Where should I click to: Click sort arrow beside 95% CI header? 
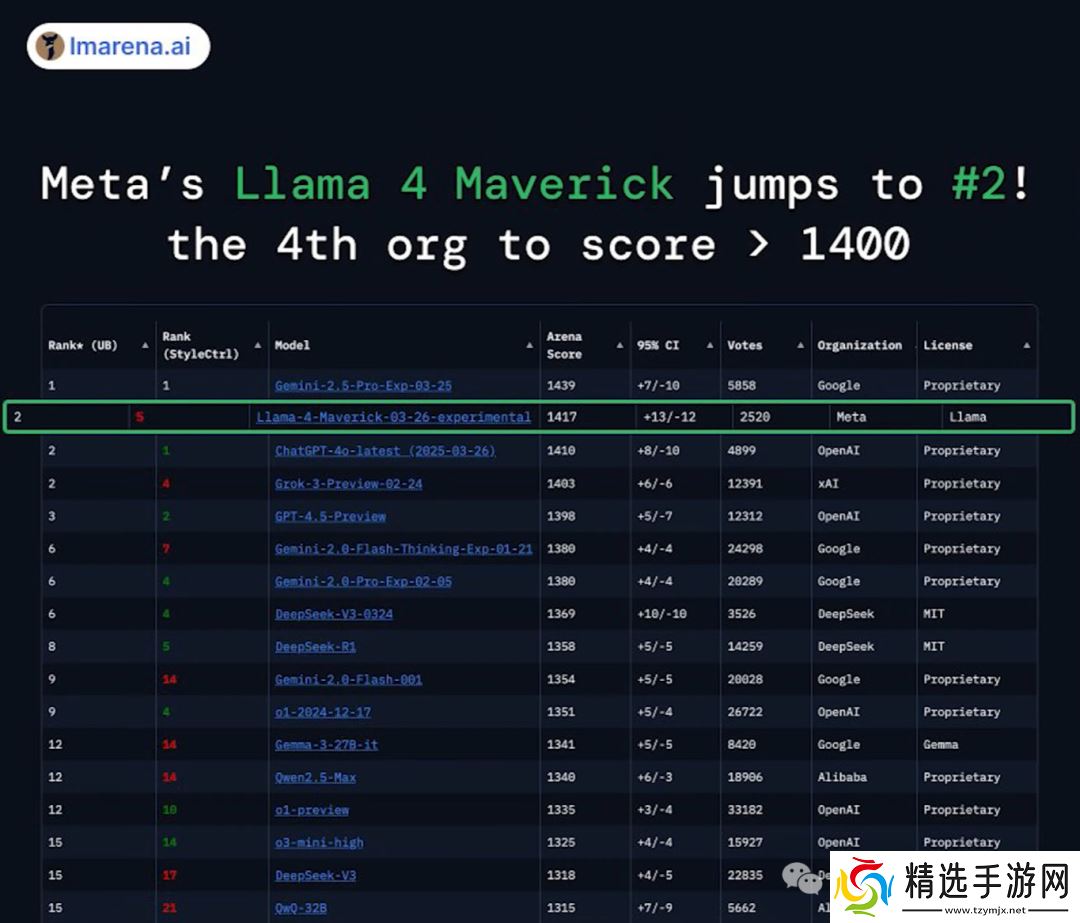710,345
